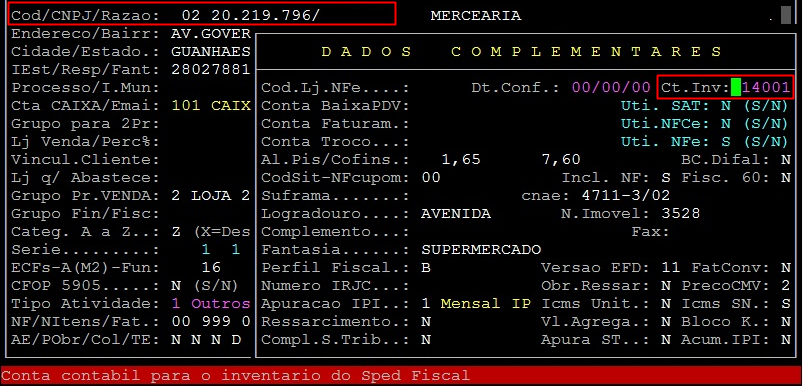The height and width of the screenshot is (386, 803).
Task: Click the cnae code 4711-3/02
Action: [x=626, y=196]
